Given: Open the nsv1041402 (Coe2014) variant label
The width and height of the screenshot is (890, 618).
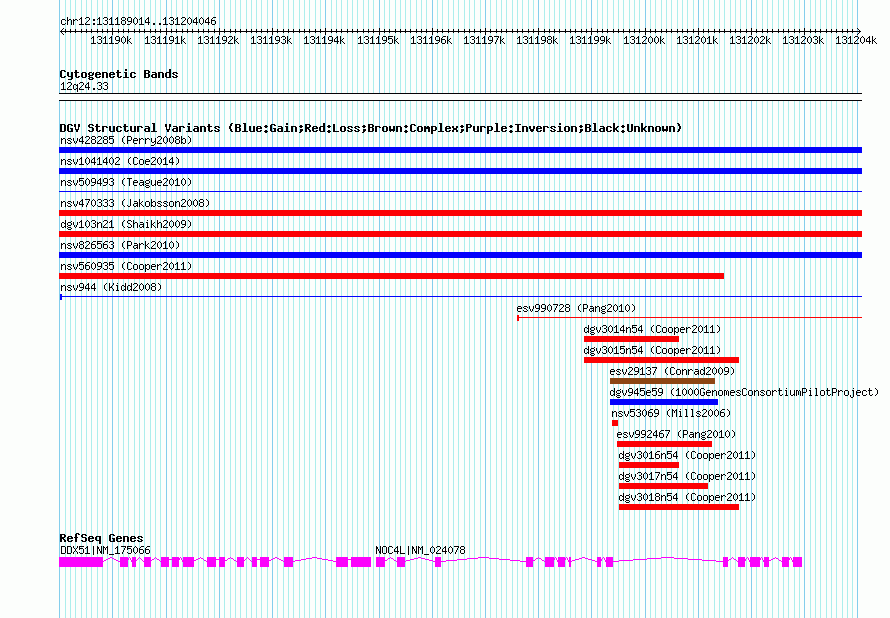Looking at the screenshot, I should pos(120,161).
